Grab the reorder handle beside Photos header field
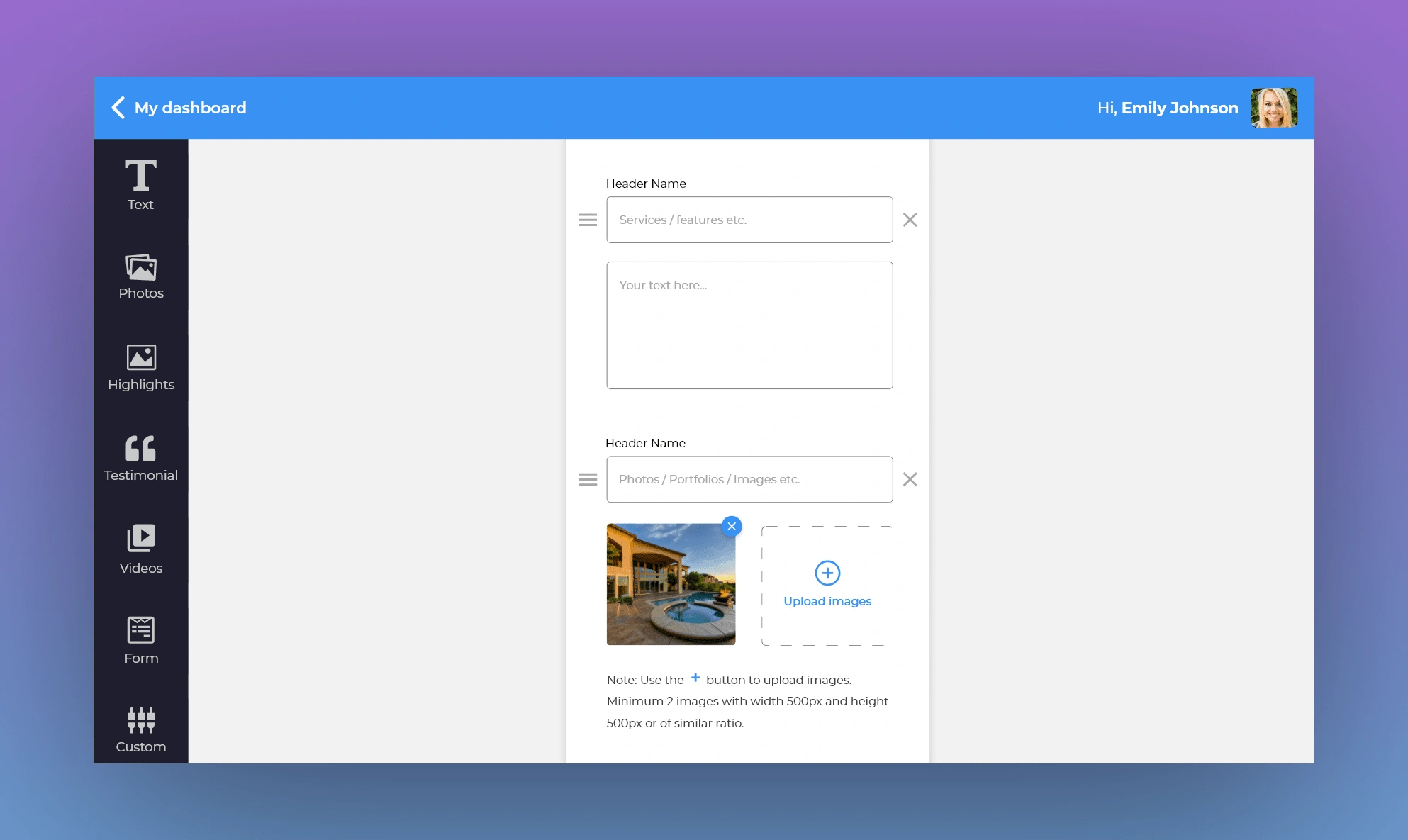The image size is (1408, 840). click(588, 480)
